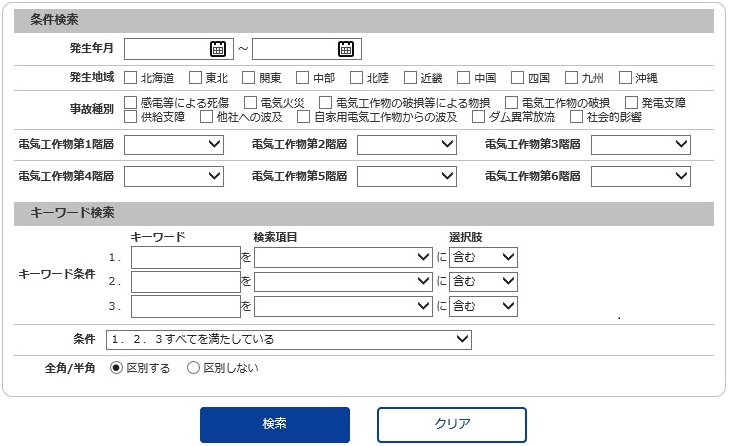Tick 感電等による死傷 accident type
This screenshot has width=729, height=446.
pos(131,102)
